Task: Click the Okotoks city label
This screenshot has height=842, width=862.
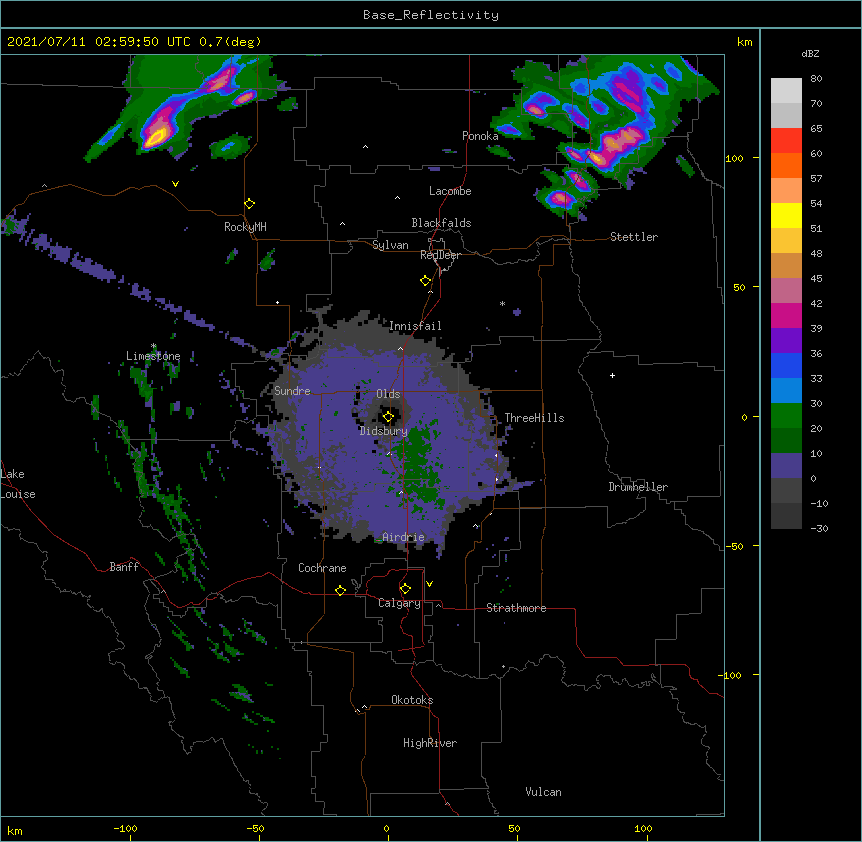Action: pyautogui.click(x=412, y=700)
